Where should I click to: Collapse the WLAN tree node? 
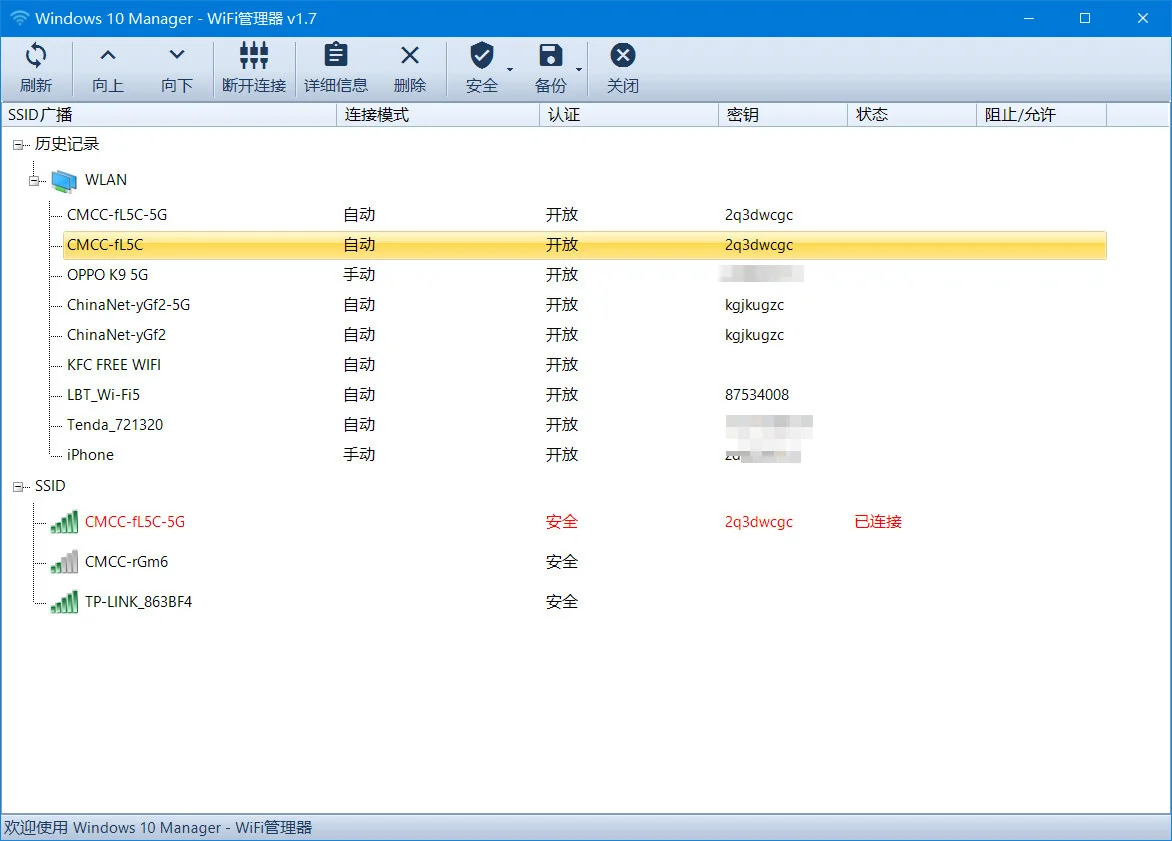pos(34,180)
